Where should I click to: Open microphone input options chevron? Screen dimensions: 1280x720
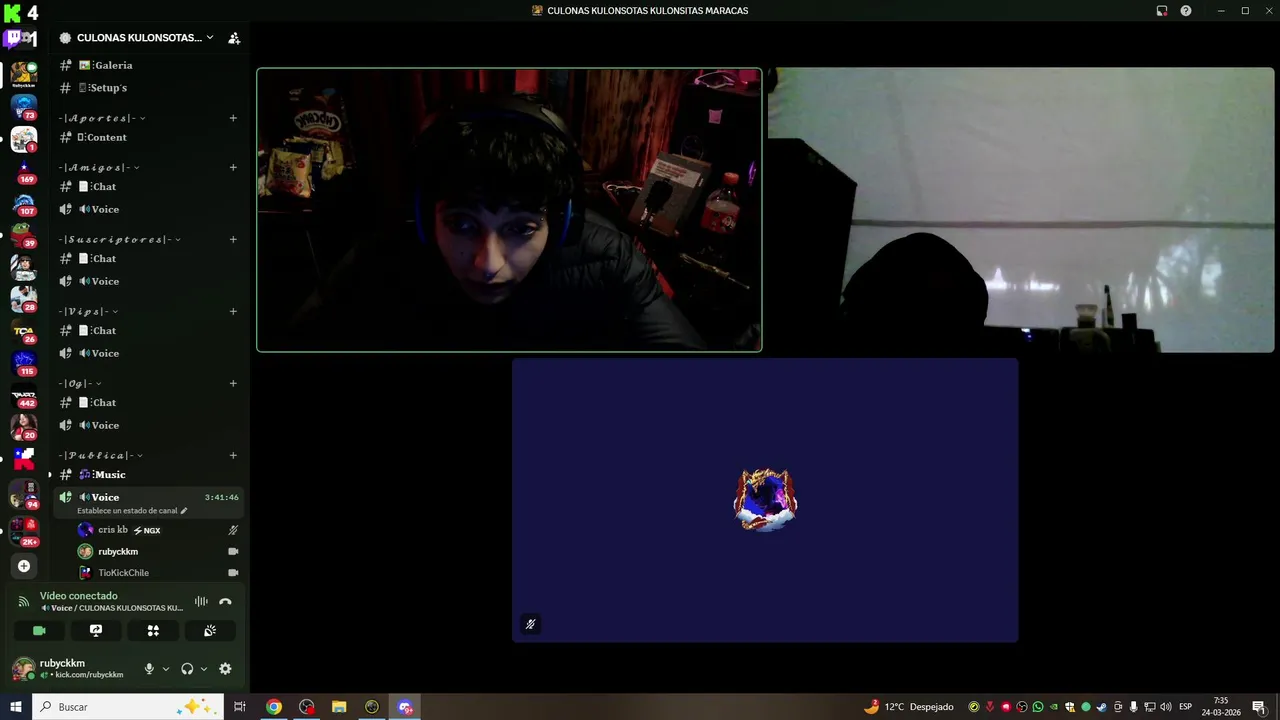coord(166,669)
